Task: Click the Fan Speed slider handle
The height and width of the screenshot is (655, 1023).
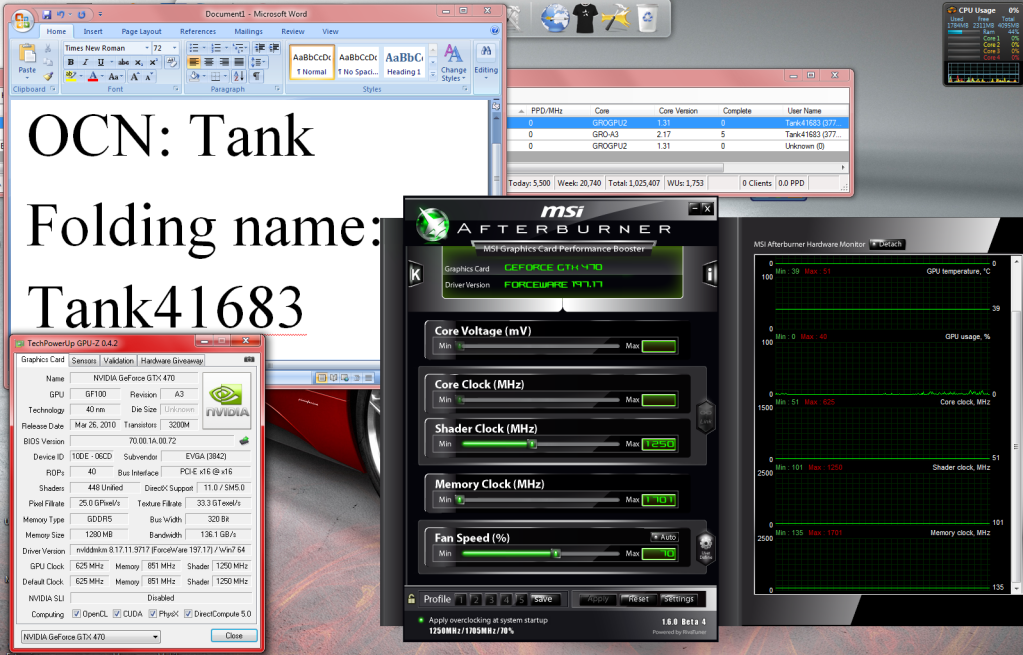Action: tap(556, 554)
